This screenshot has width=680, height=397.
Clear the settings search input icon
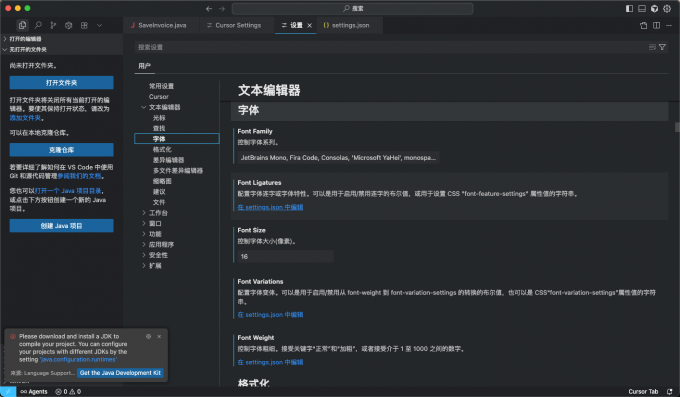(652, 47)
